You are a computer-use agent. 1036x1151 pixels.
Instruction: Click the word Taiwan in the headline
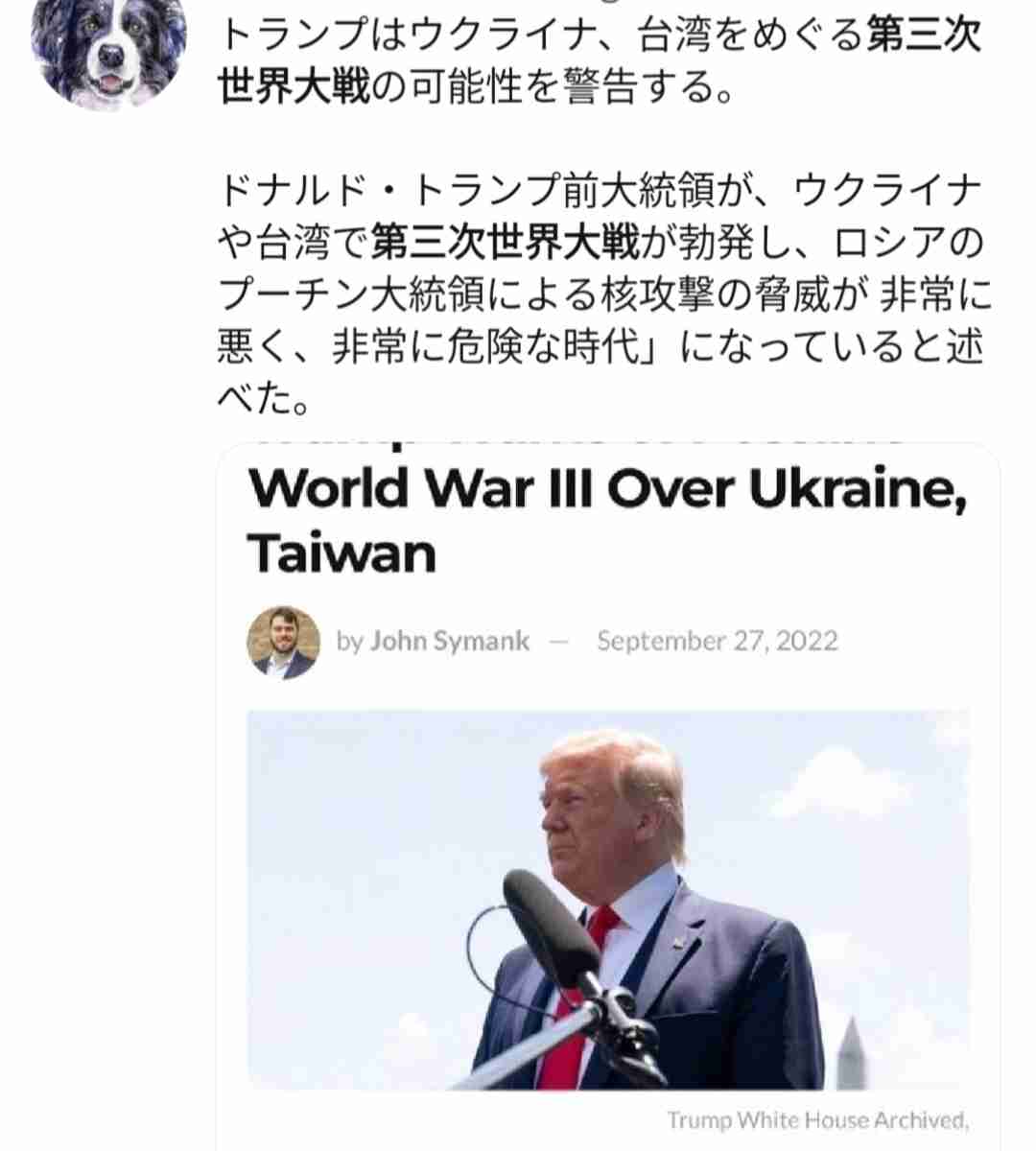pos(341,553)
